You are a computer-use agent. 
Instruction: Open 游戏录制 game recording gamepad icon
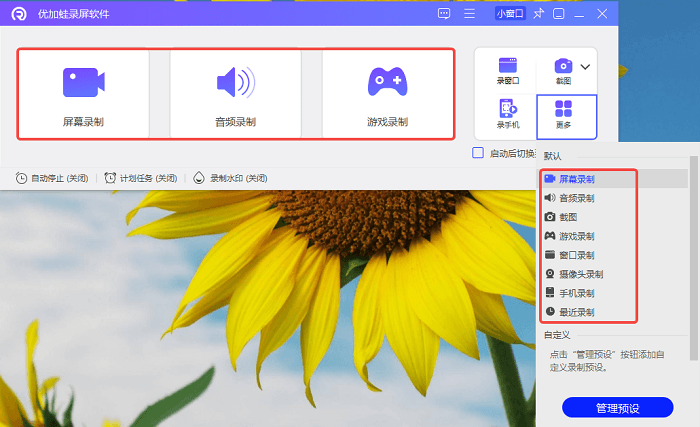click(387, 81)
